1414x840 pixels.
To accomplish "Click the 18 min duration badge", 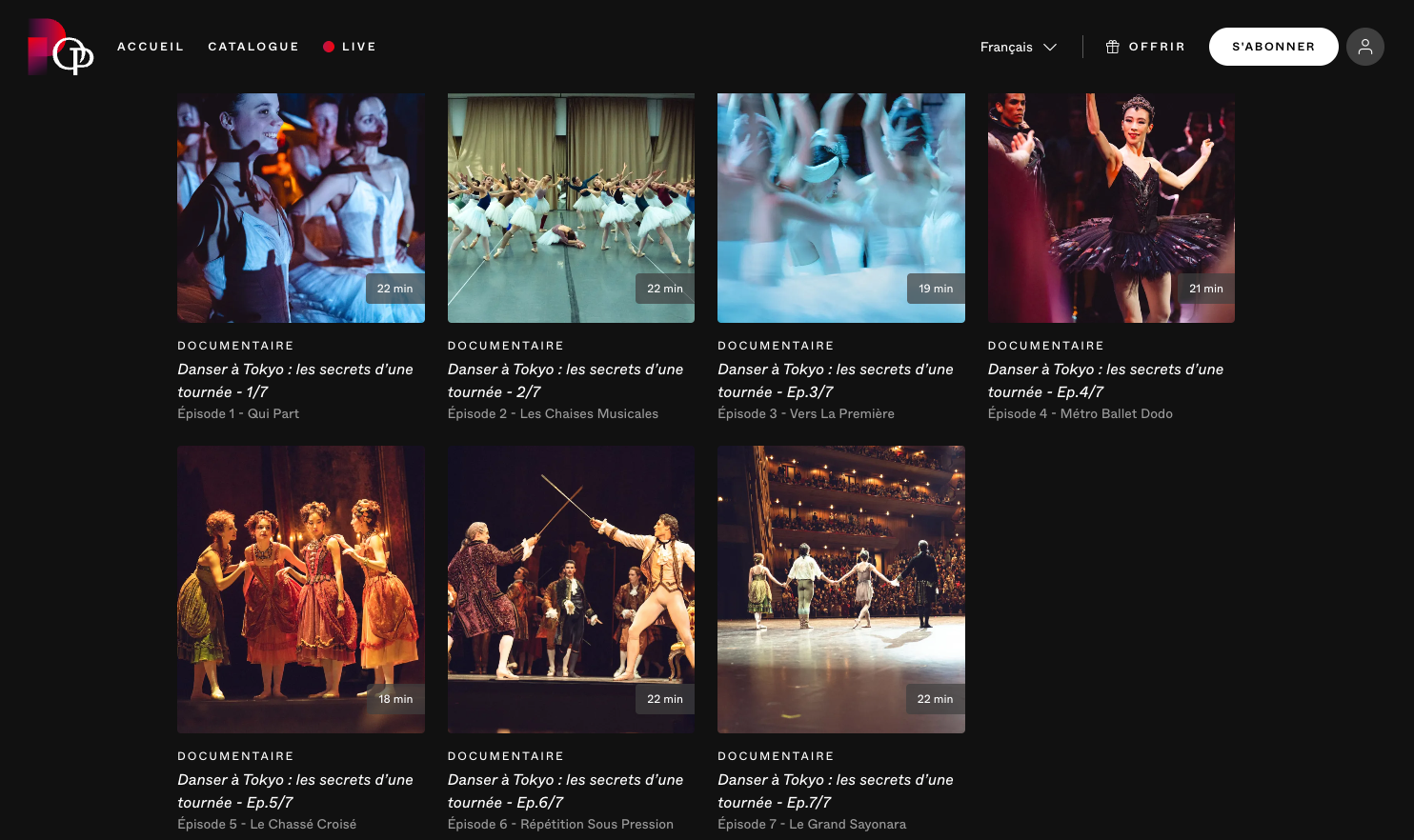I will pyautogui.click(x=395, y=699).
